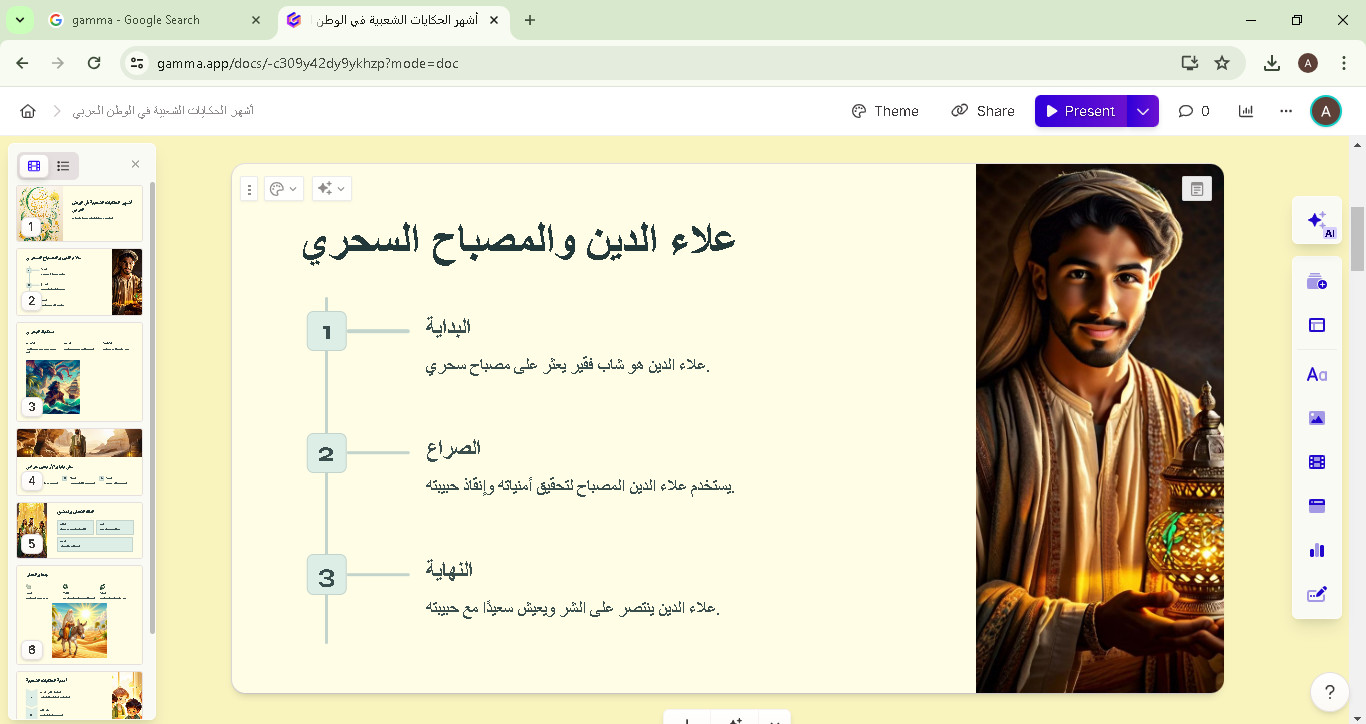Start the presentation with Present button
Image resolution: width=1366 pixels, height=724 pixels.
[1081, 111]
